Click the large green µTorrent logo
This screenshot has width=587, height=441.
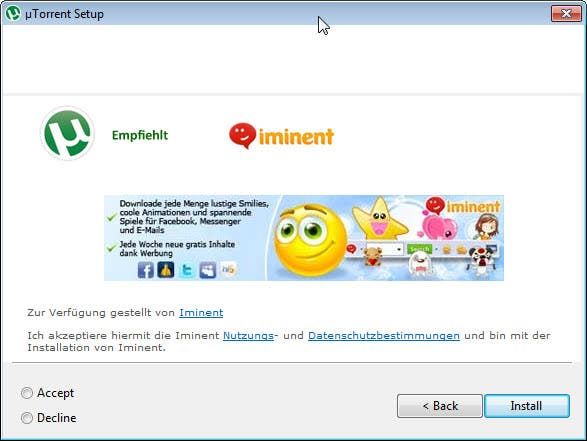coord(67,133)
